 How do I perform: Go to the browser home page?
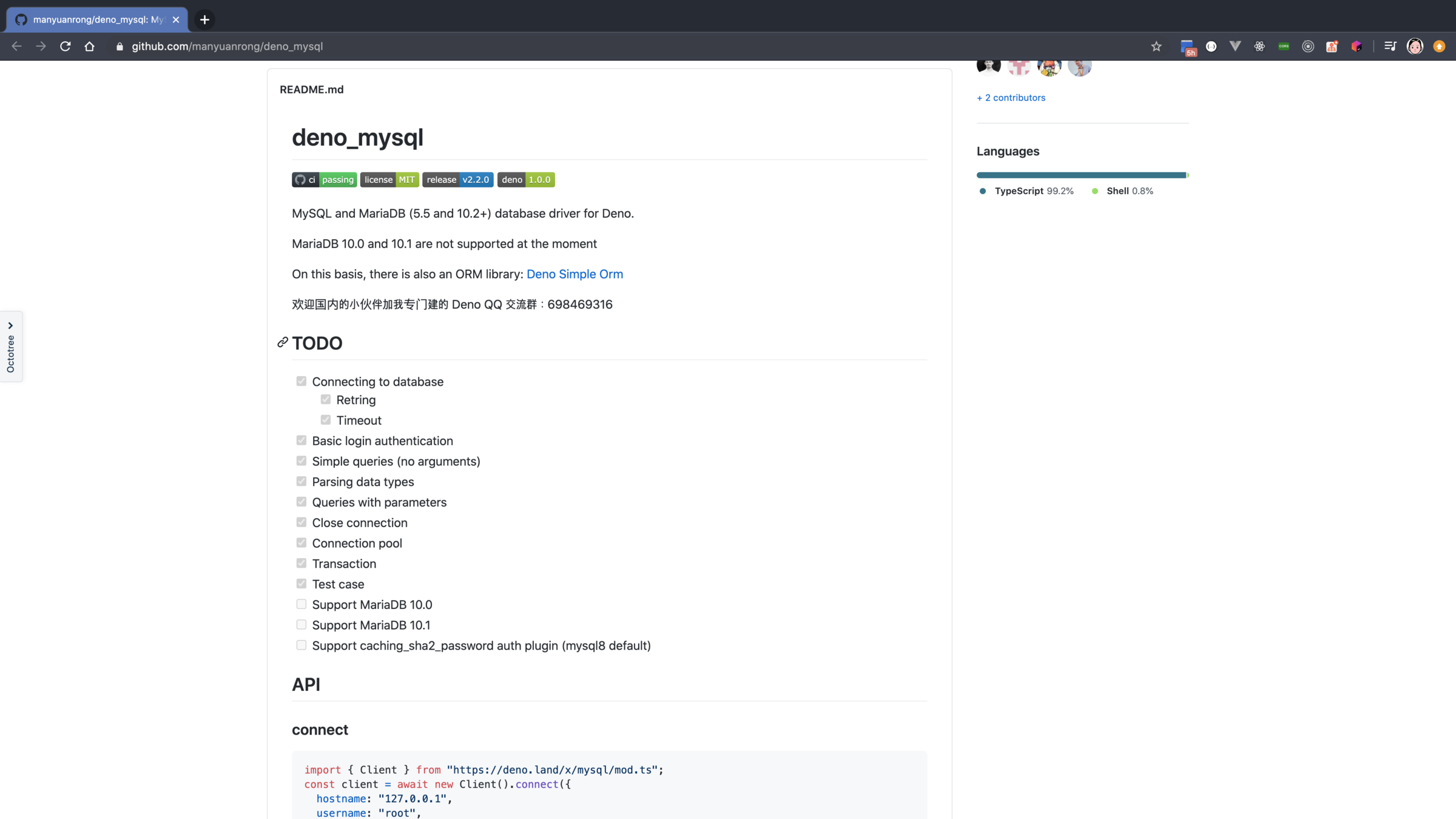click(89, 46)
